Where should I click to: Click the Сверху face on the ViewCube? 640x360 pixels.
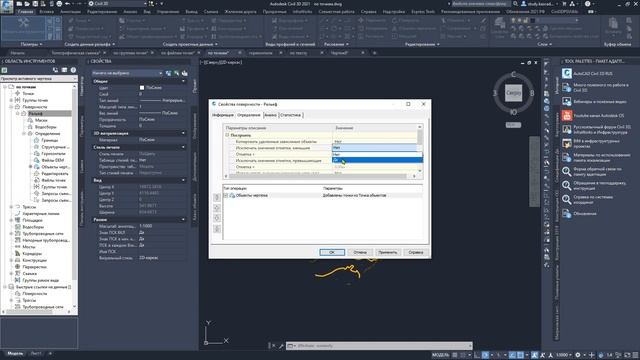click(513, 93)
